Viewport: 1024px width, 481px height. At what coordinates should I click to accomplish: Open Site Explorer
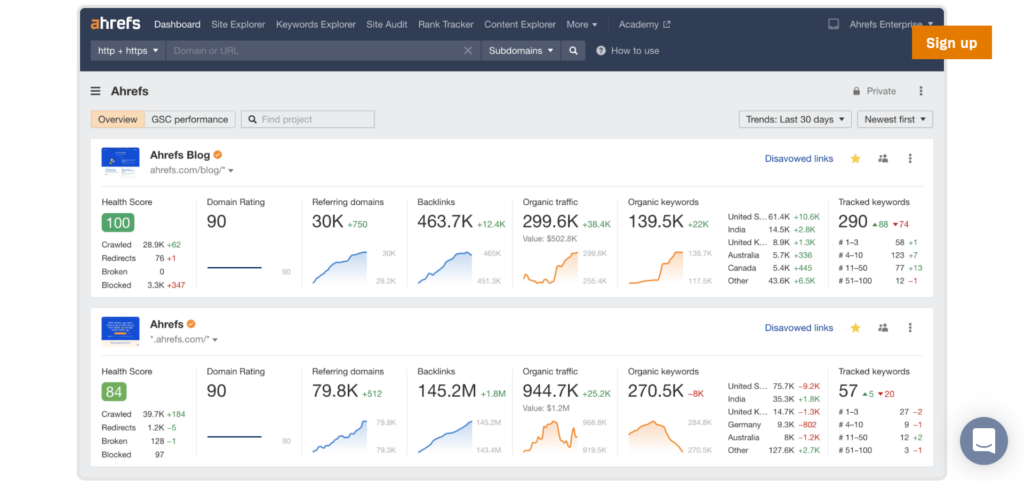(238, 24)
